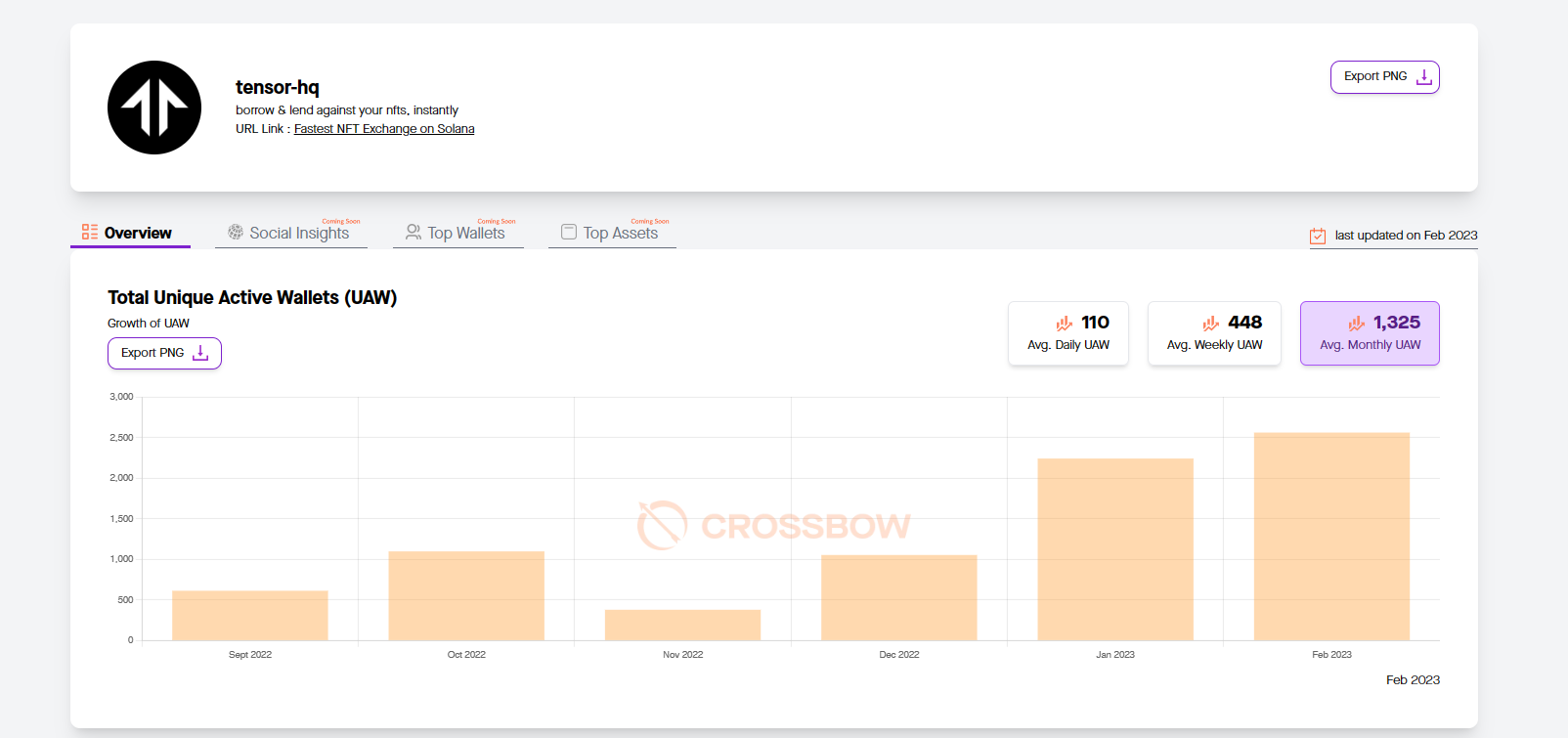Click the 1,500 y-axis value
Viewport: 1568px width, 738px height.
[121, 519]
